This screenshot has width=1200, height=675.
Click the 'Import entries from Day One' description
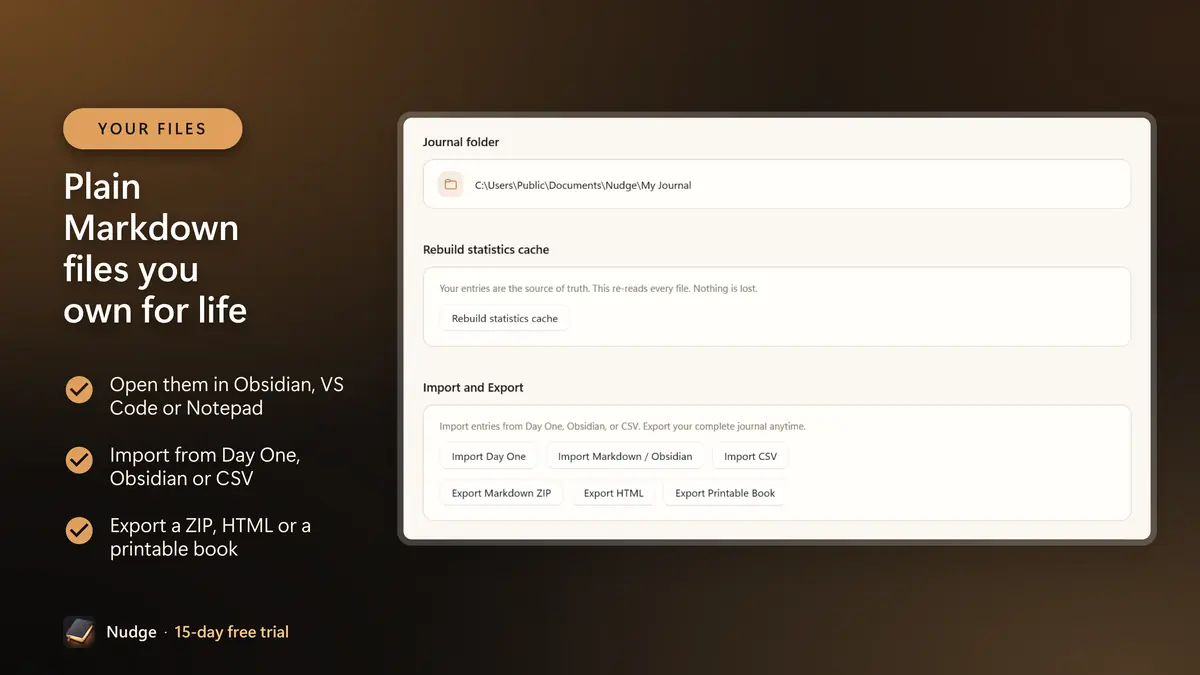[x=622, y=426]
